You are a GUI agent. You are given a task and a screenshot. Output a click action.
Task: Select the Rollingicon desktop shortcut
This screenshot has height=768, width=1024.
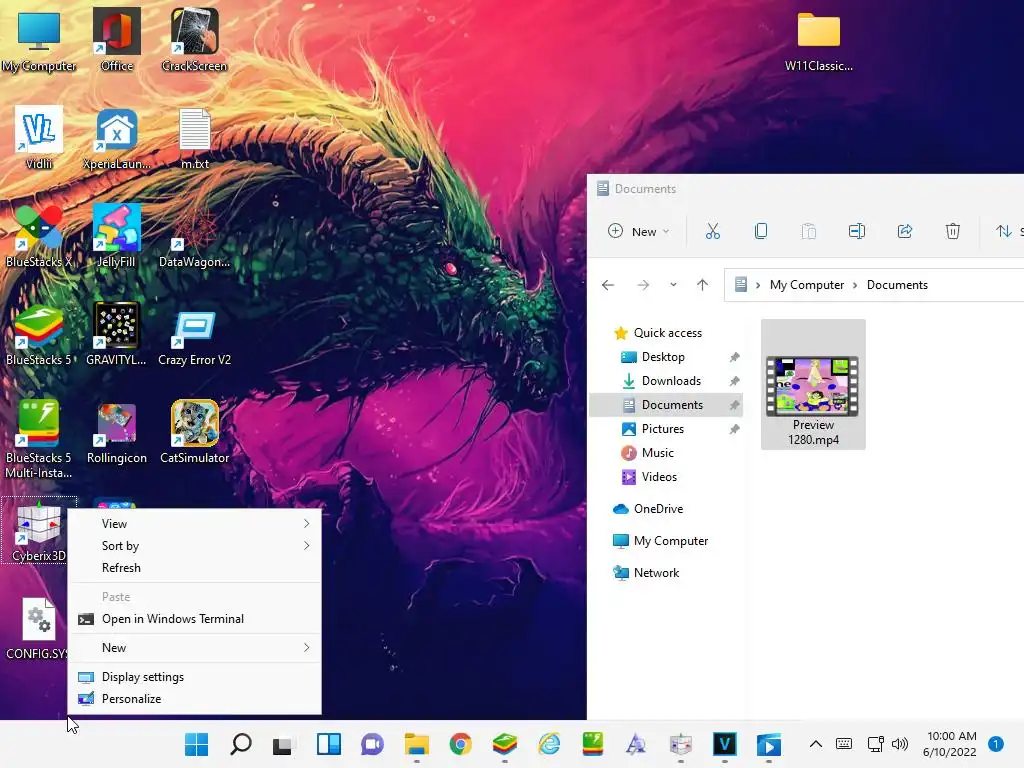point(117,432)
